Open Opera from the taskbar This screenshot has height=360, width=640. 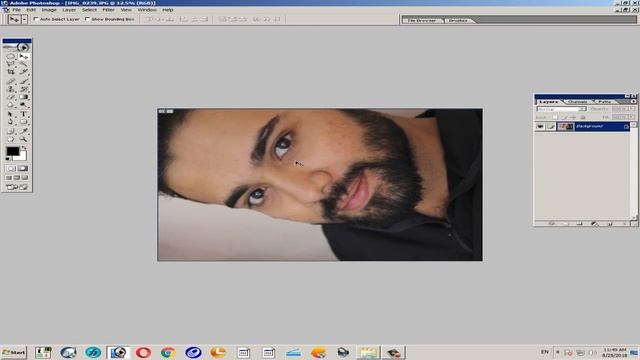click(143, 352)
